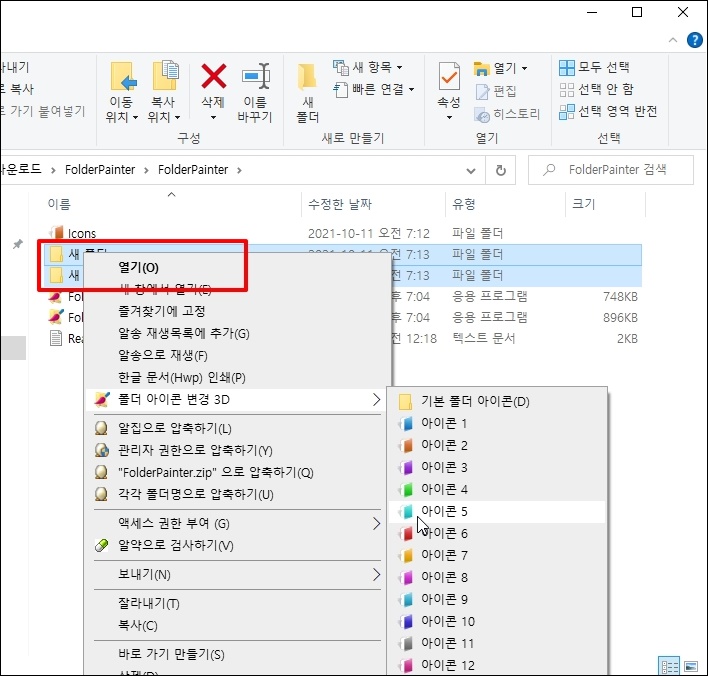Image resolution: width=708 pixels, height=676 pixels.
Task: Click the Properties (속성) checkmark icon
Action: click(x=449, y=77)
